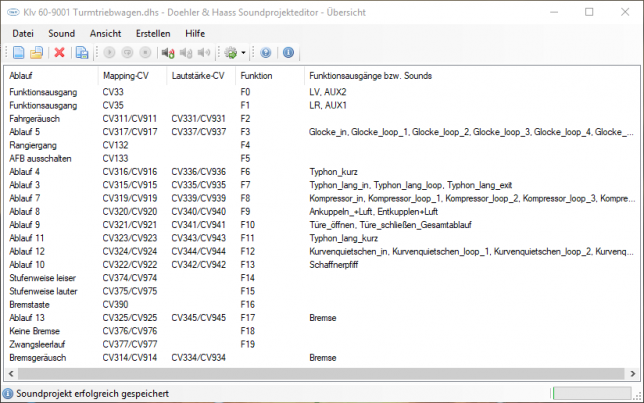The image size is (644, 403).
Task: Select the Bremstaste row
Action: 322,304
